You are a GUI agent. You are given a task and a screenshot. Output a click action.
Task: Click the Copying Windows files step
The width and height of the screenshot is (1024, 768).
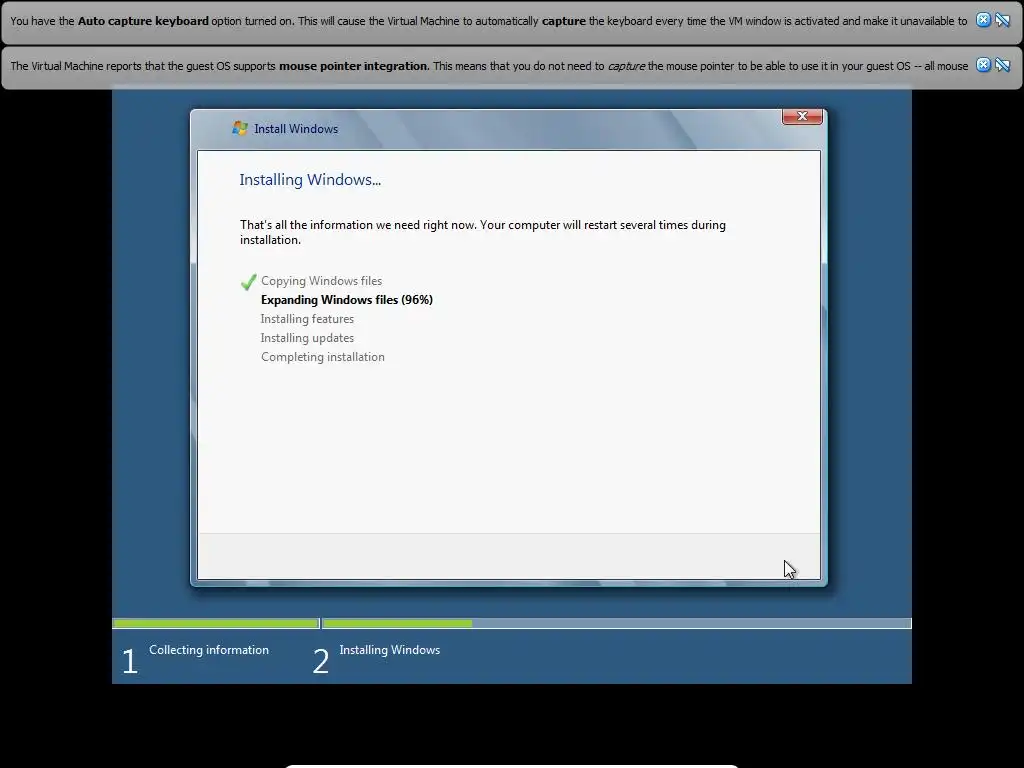pos(321,281)
